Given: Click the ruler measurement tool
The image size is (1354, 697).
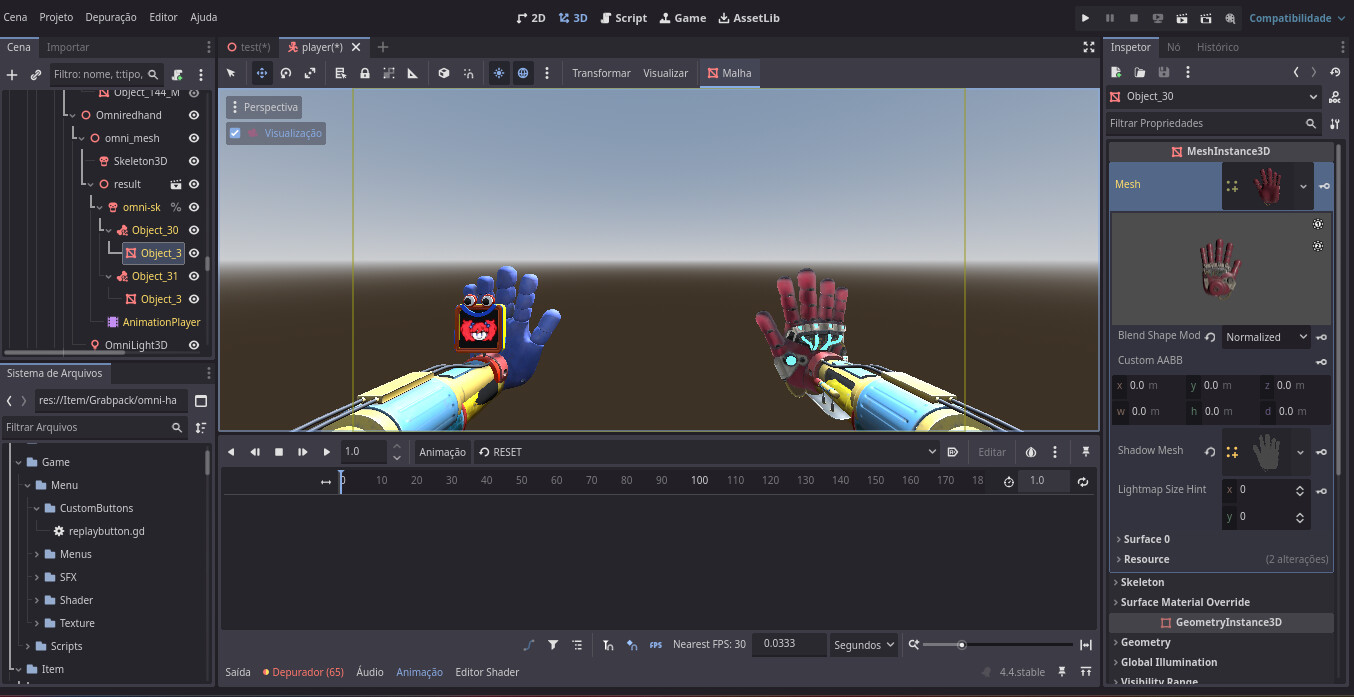Looking at the screenshot, I should 413,73.
